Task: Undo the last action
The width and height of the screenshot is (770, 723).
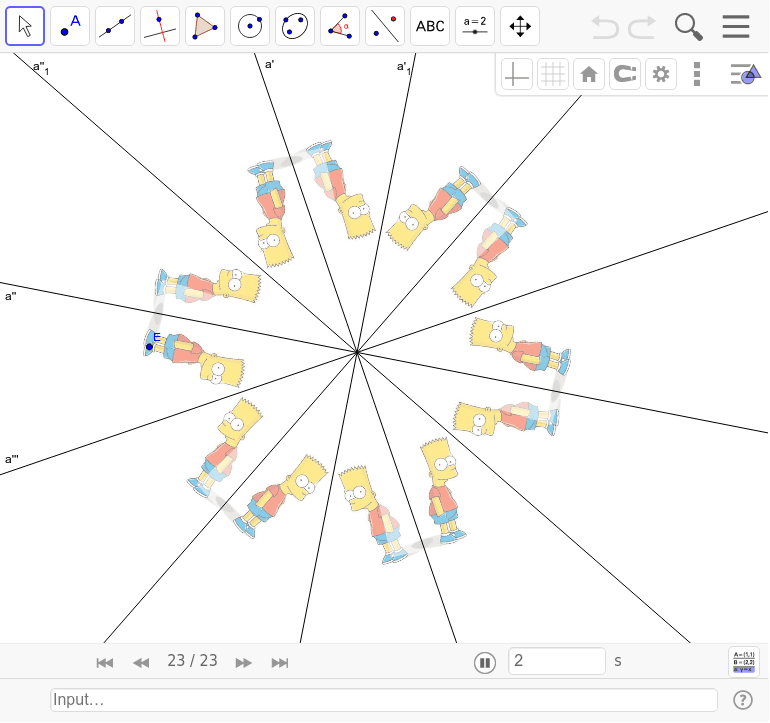Action: [x=605, y=27]
